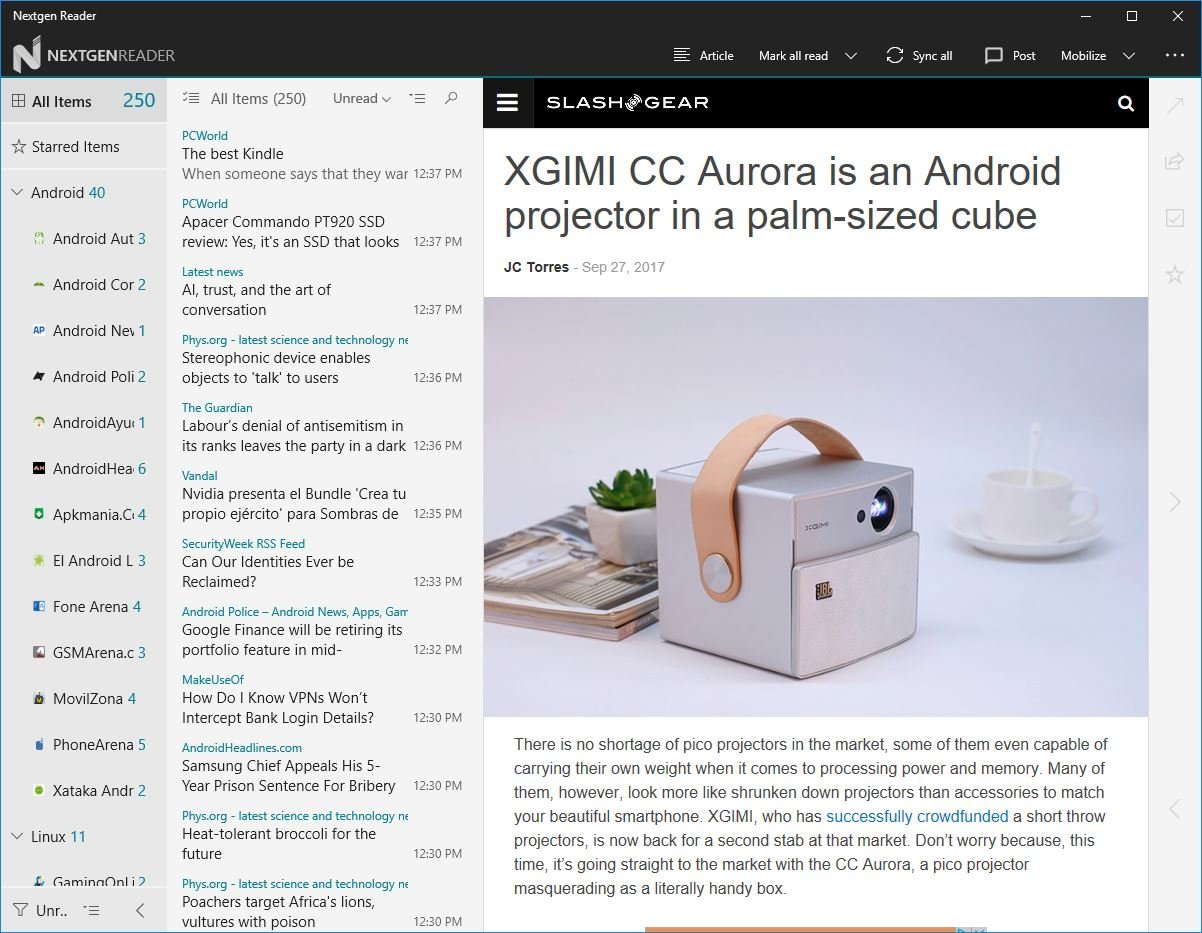Screen dimensions: 1202x933
Task: Open 'Poachers target Africa's lions' article
Action: pos(324,902)
